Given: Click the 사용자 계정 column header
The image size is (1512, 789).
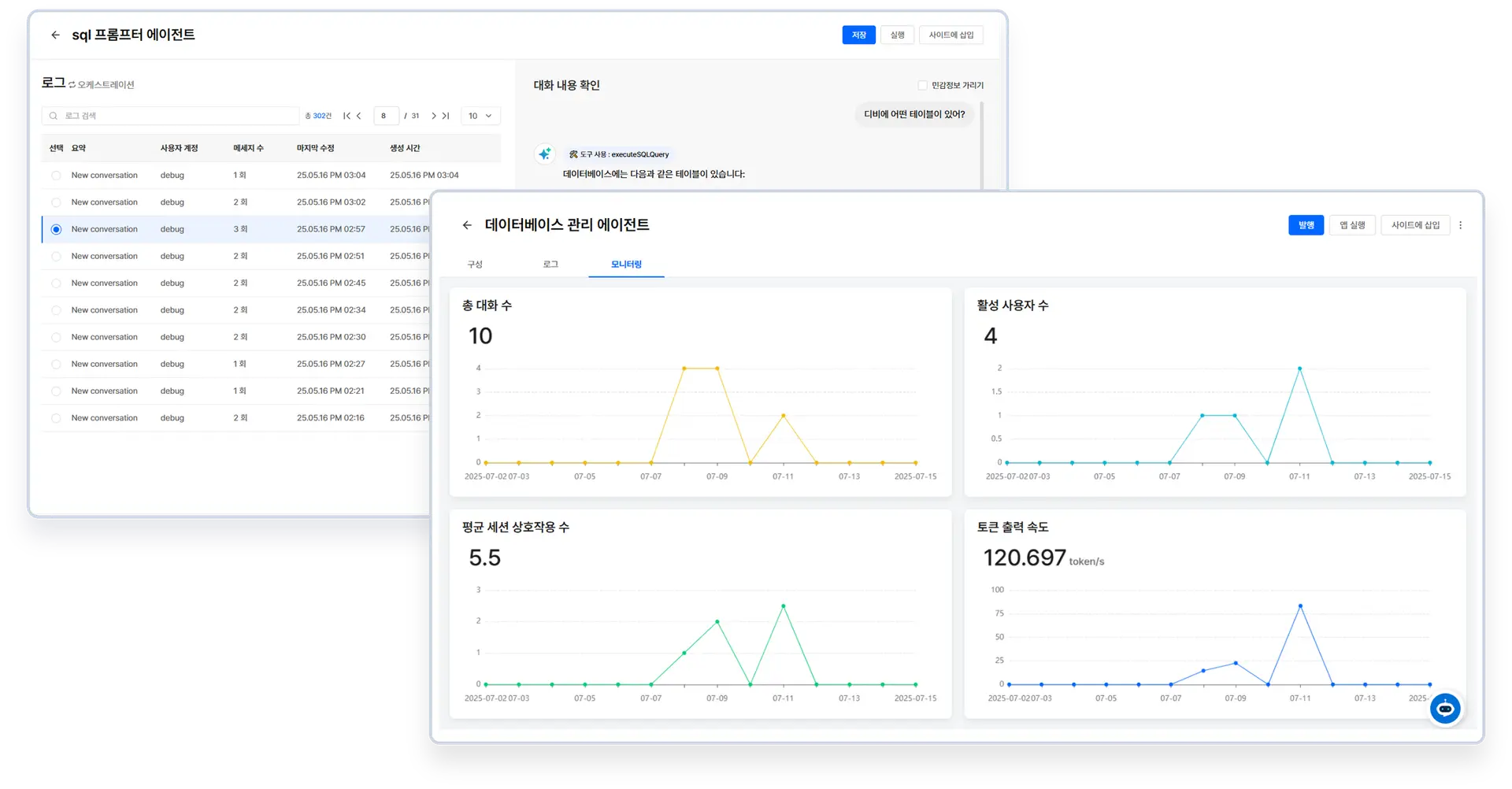Looking at the screenshot, I should 180,148.
